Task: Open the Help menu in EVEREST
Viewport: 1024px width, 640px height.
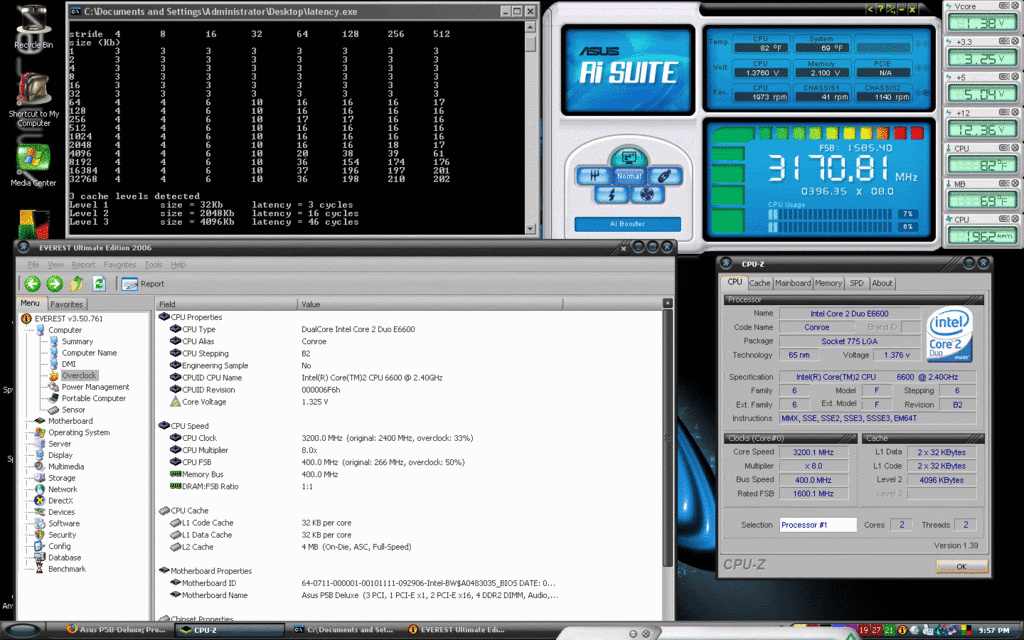Action: [x=178, y=264]
